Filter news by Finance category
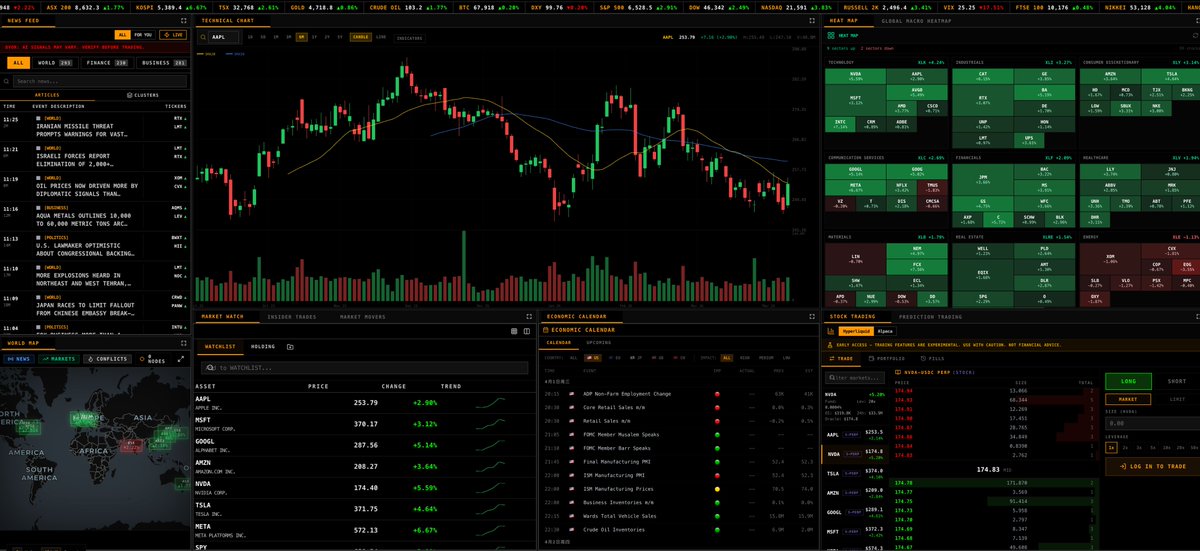 (x=108, y=62)
